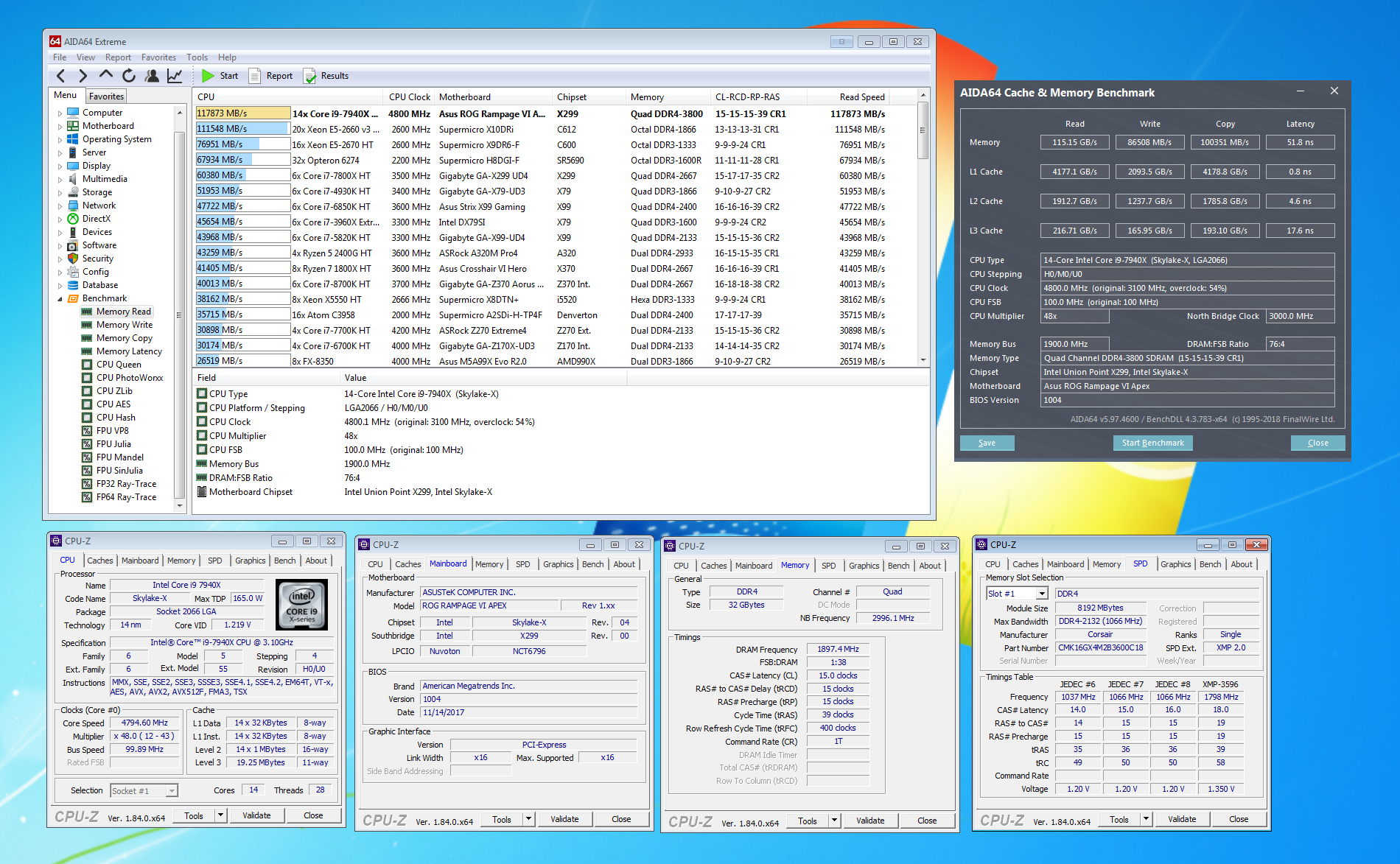Viewport: 1400px width, 864px height.
Task: Select CPU AES benchmark item
Action: pos(113,404)
